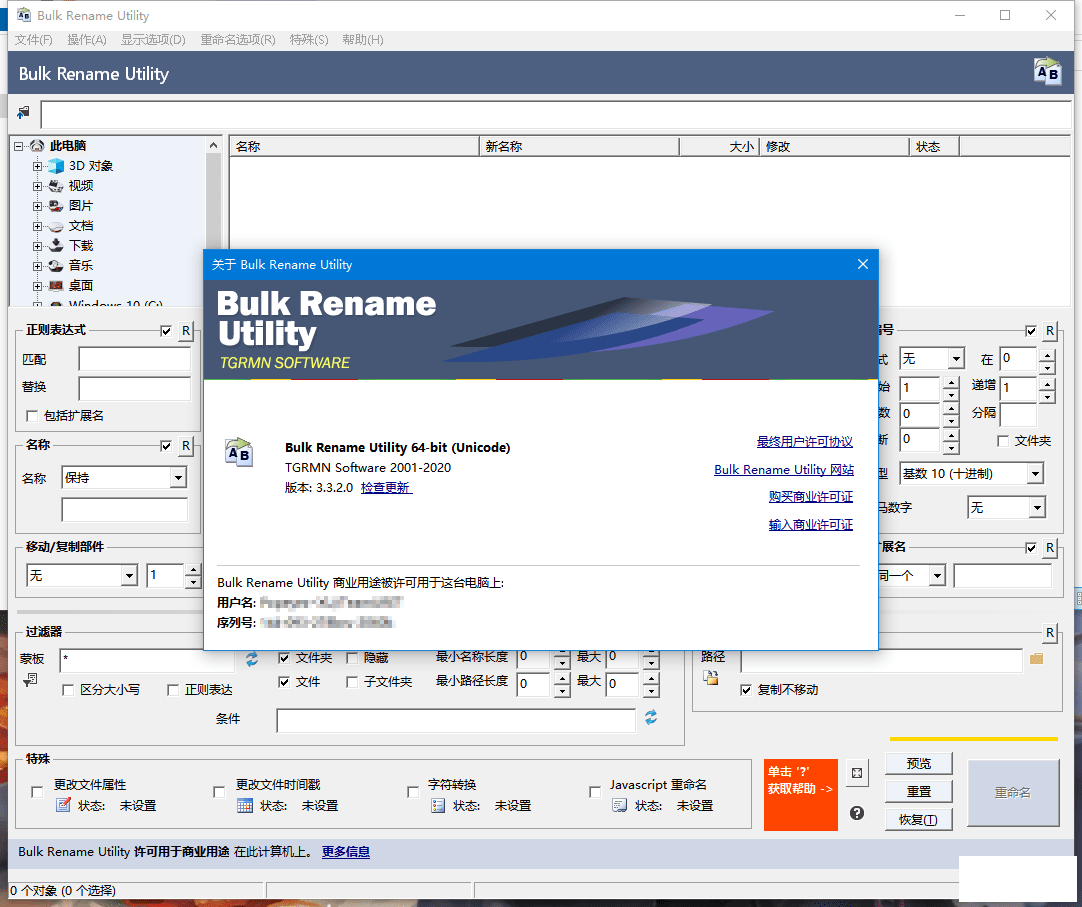Click the 重置 button
This screenshot has width=1082, height=907.
click(x=918, y=791)
